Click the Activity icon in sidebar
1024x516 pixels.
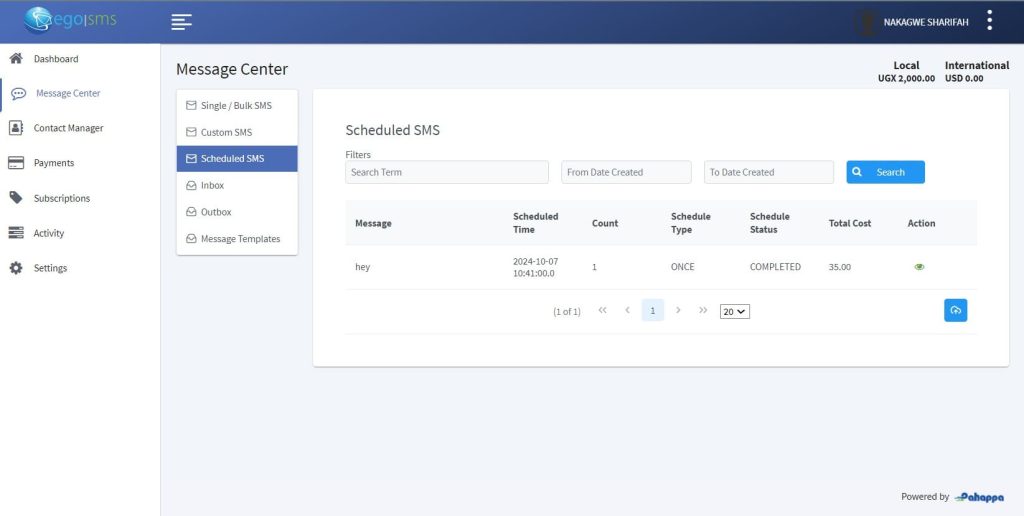[x=16, y=233]
